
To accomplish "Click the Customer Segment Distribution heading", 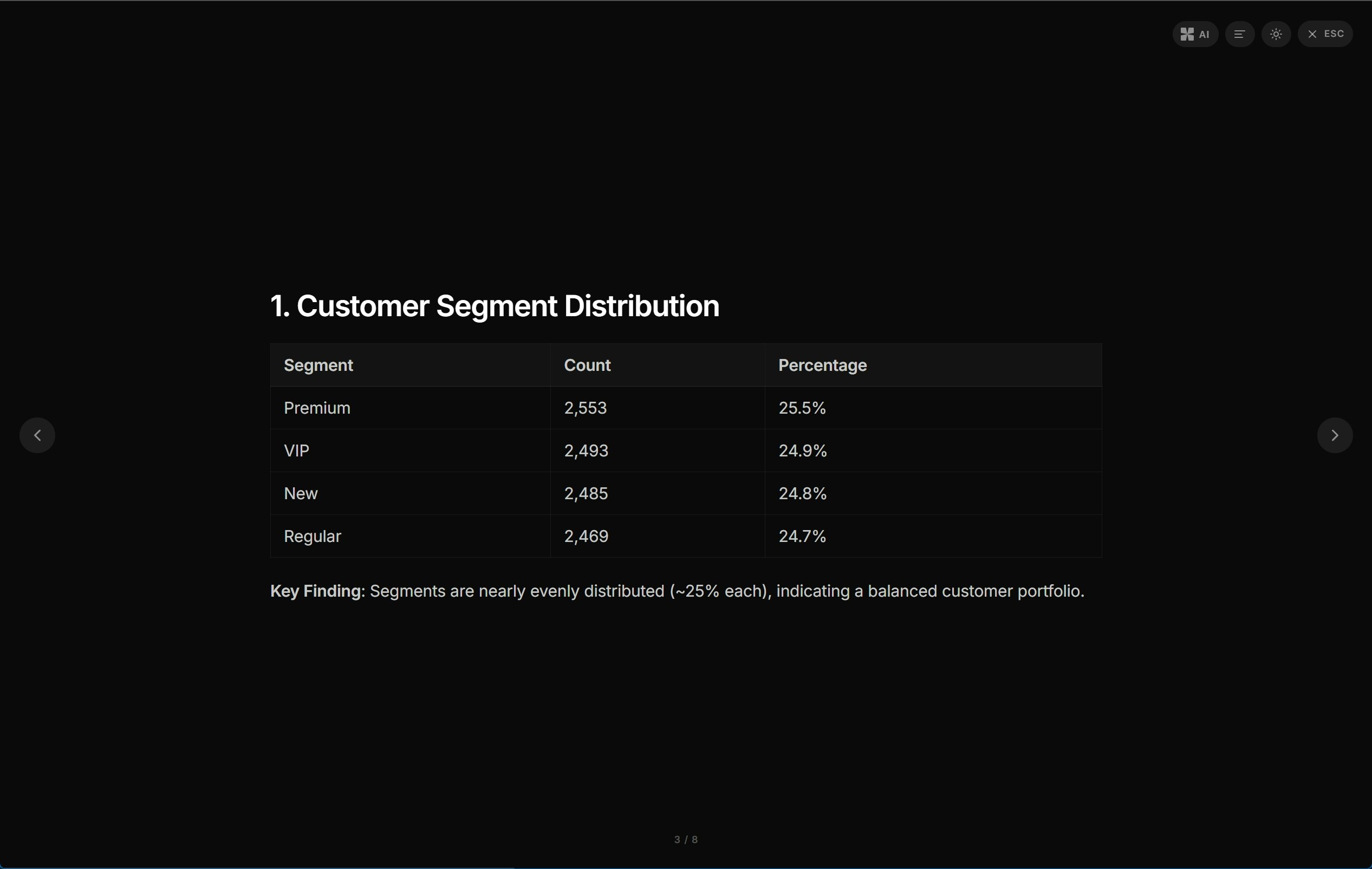I will point(495,306).
